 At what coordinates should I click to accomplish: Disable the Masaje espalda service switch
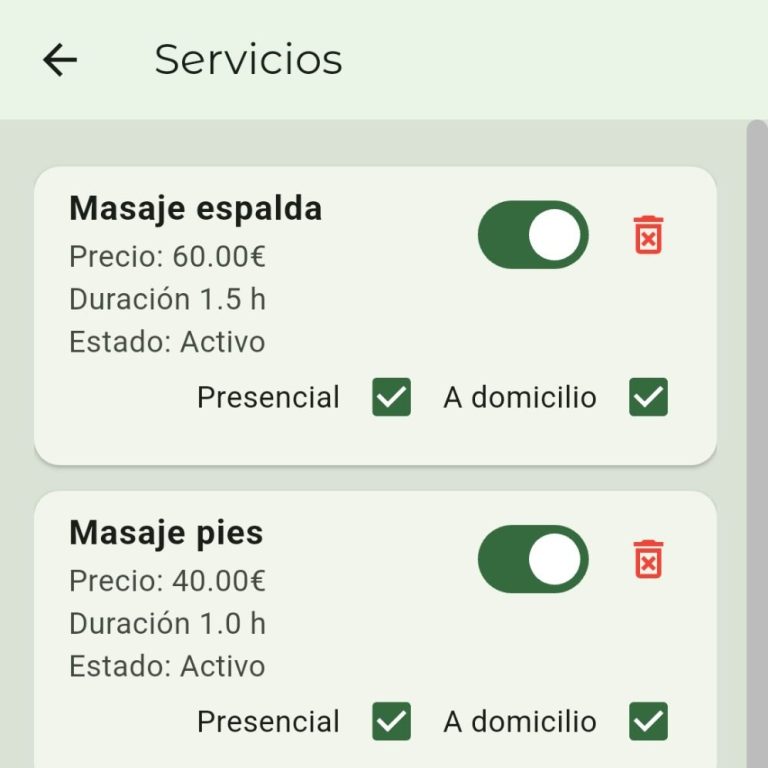[532, 235]
